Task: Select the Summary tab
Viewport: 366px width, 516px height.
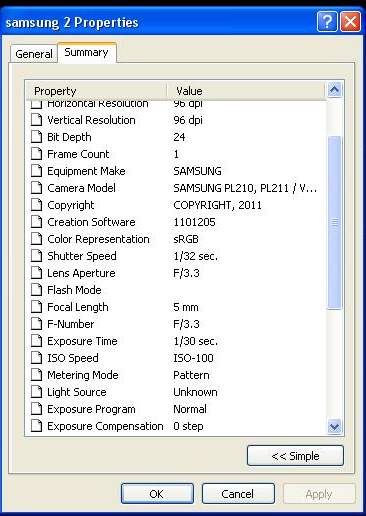Action: coord(87,52)
